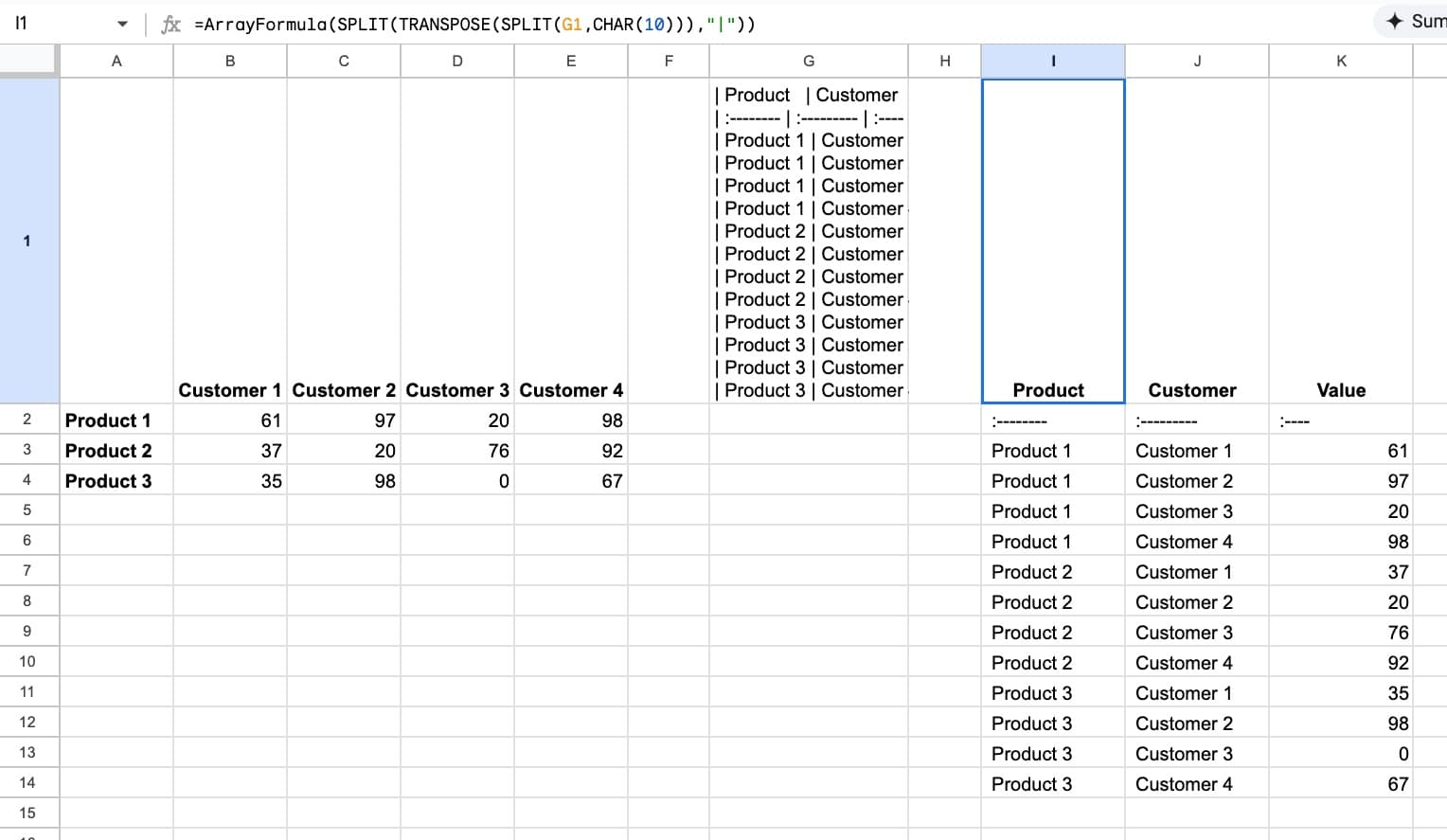Click cell D4 containing 0

[x=457, y=480]
